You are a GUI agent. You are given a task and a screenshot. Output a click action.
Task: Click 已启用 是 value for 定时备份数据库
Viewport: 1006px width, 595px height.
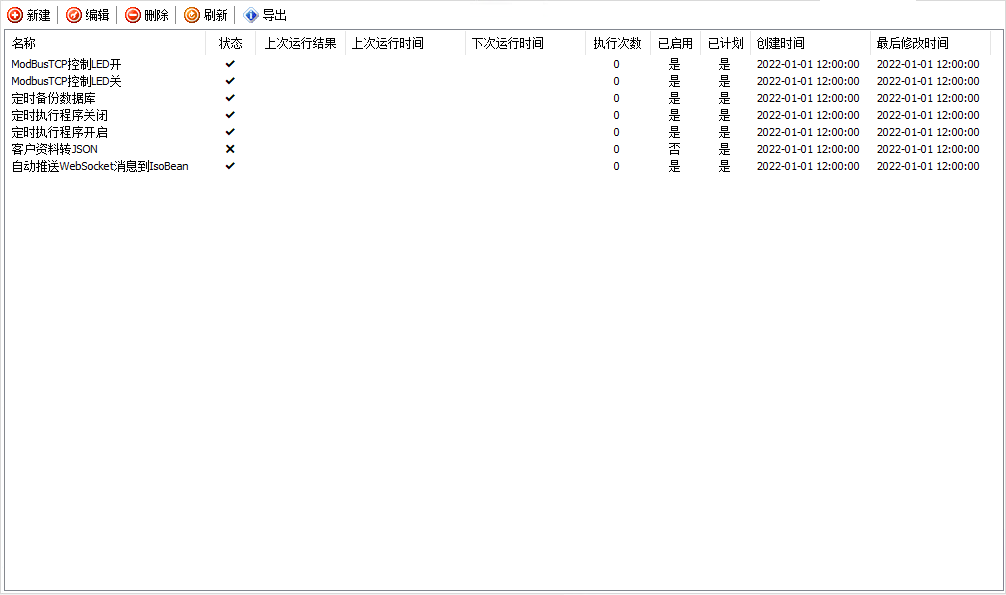(x=674, y=98)
